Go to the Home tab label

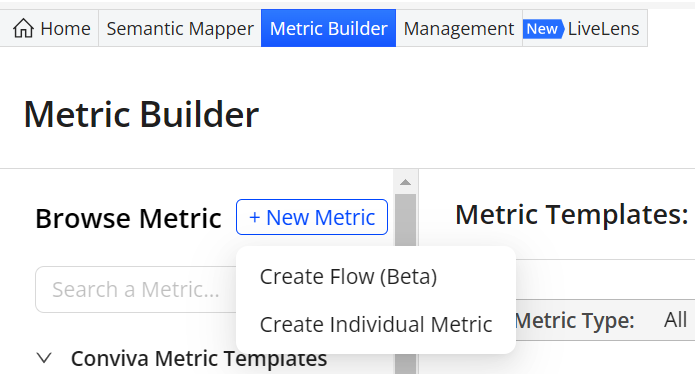click(65, 29)
